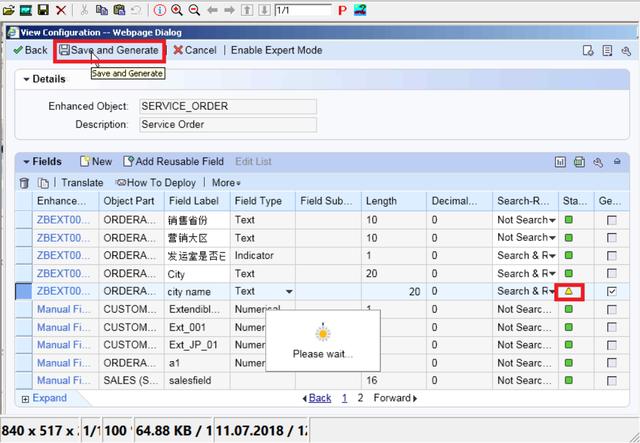Show image information with red i icon
Viewport: 640px width, 443px height.
(160, 10)
